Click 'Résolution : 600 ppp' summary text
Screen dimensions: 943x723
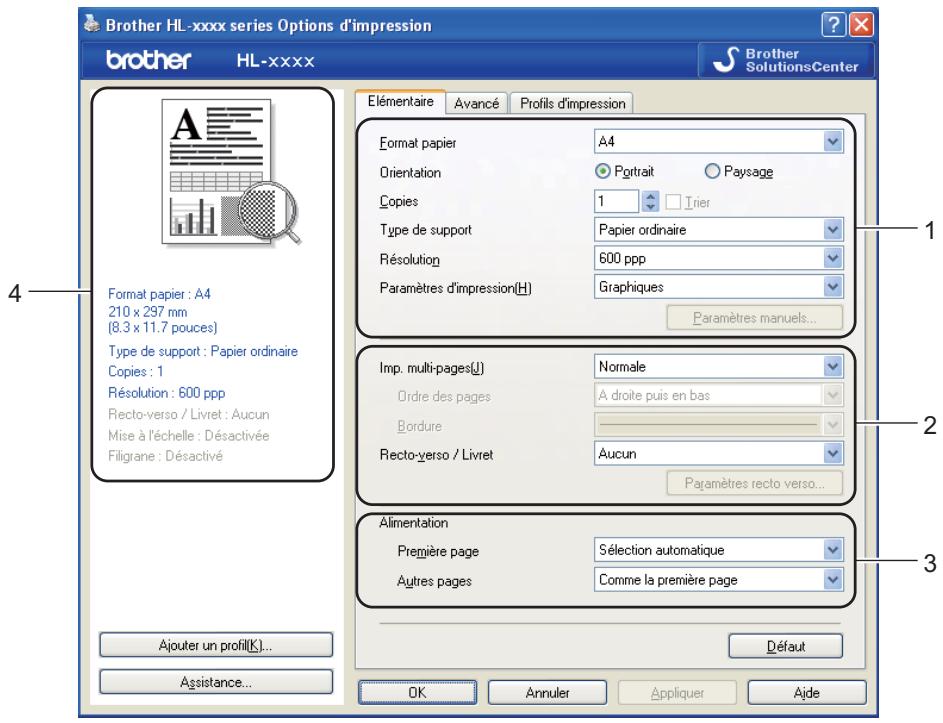click(167, 393)
